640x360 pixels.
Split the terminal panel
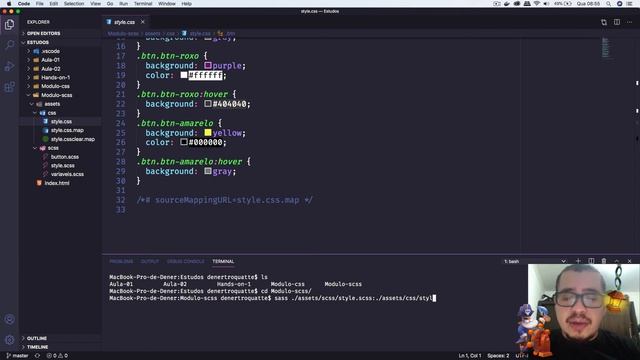coord(591,261)
